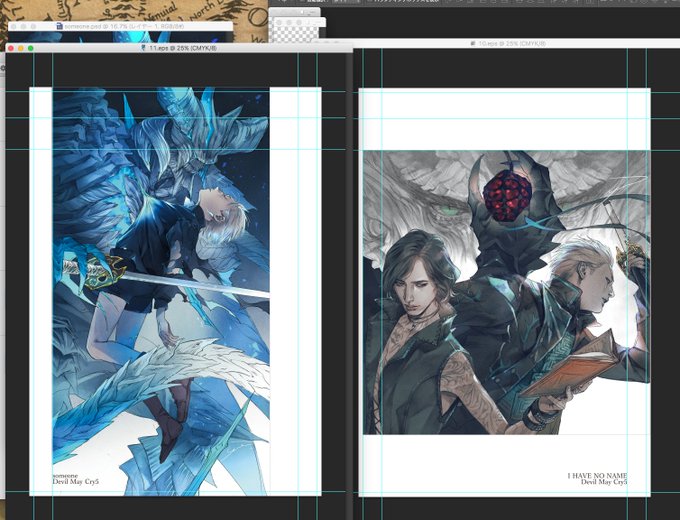This screenshot has height=520, width=680.
Task: Click the two-men artwork in 10.eps
Action: coord(507,292)
